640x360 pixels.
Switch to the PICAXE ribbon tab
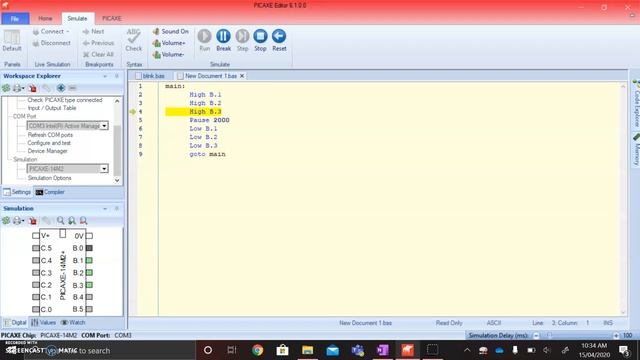111,18
